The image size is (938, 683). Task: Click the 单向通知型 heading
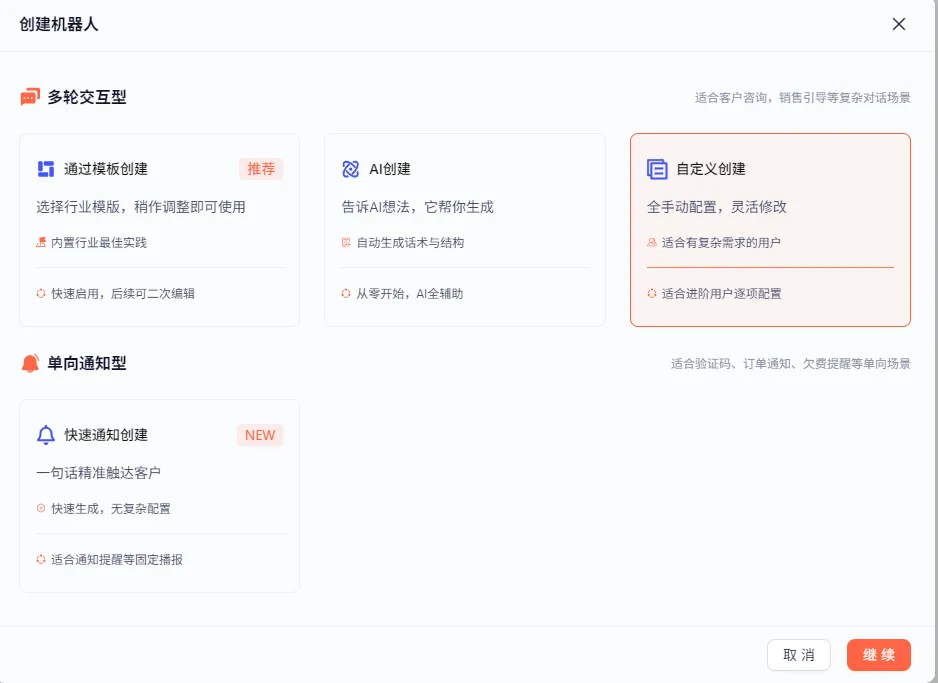coord(87,363)
